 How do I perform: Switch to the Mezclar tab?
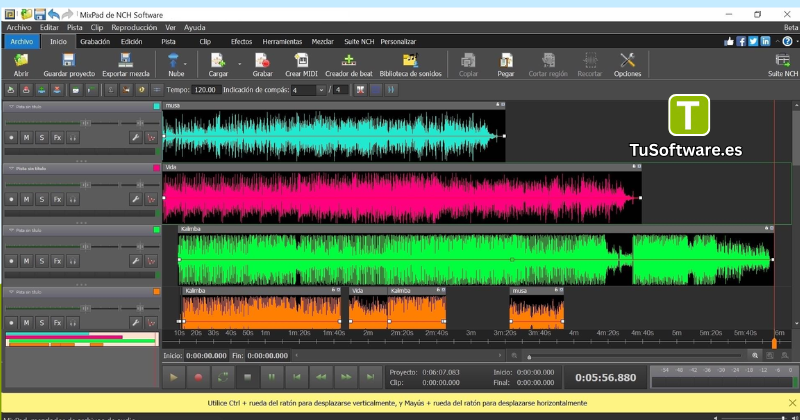pyautogui.click(x=322, y=41)
